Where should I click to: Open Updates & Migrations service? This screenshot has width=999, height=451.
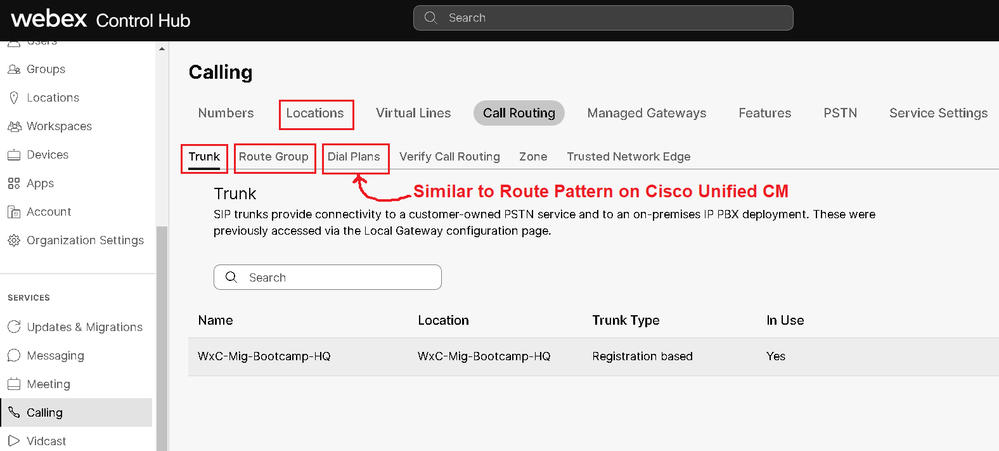coord(85,327)
